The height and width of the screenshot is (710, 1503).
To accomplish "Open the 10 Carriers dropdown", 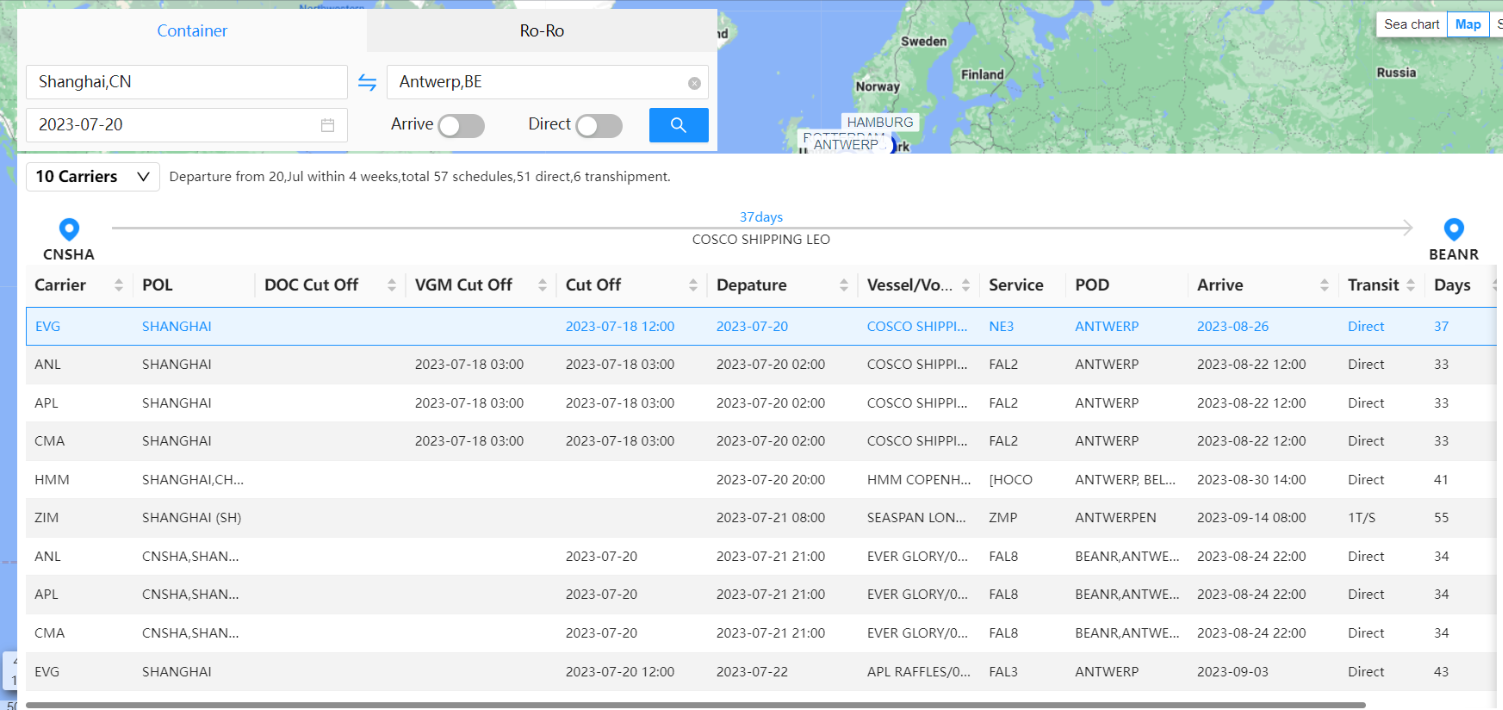I will pyautogui.click(x=93, y=177).
